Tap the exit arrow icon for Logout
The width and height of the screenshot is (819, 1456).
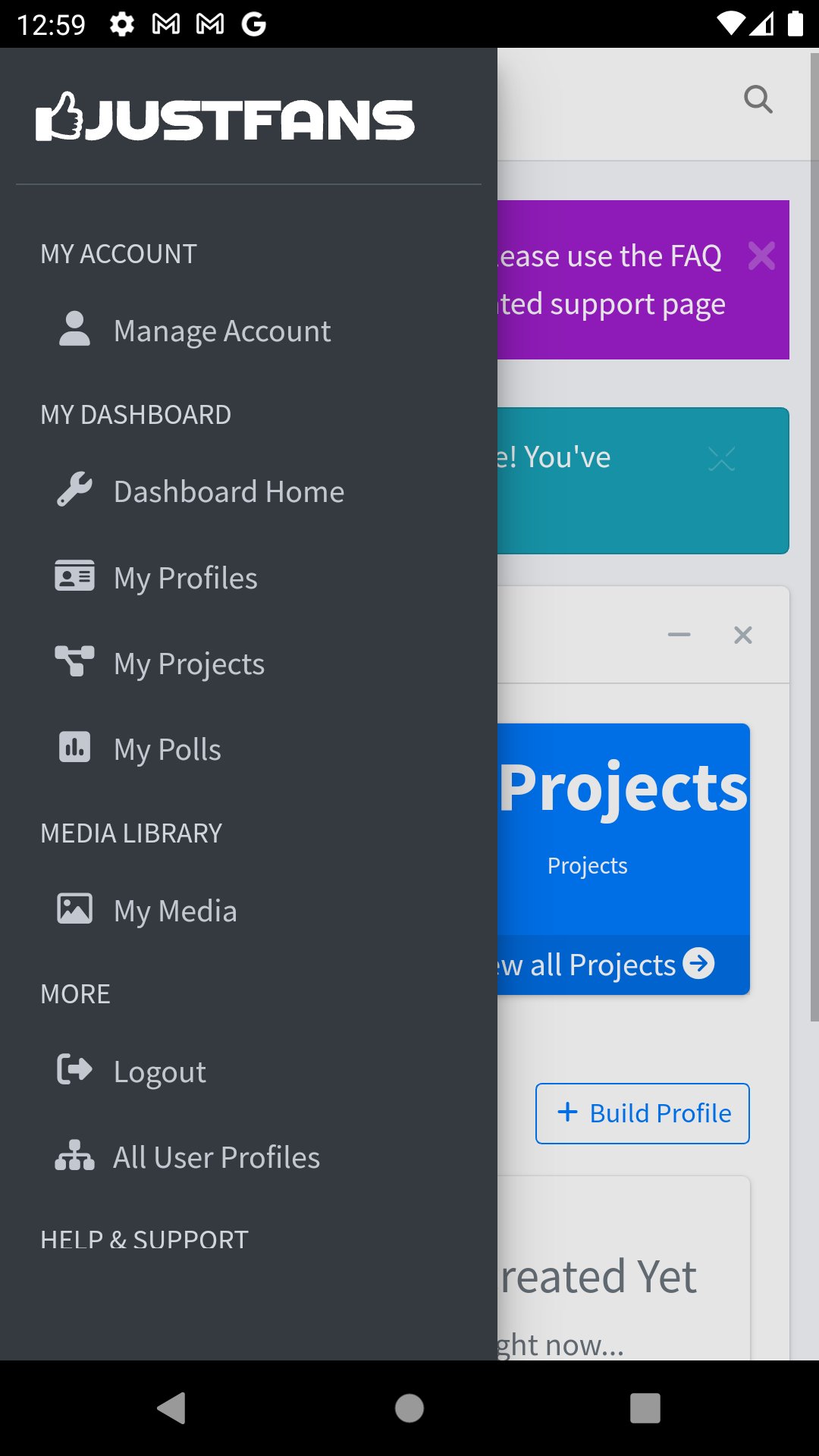point(74,1069)
